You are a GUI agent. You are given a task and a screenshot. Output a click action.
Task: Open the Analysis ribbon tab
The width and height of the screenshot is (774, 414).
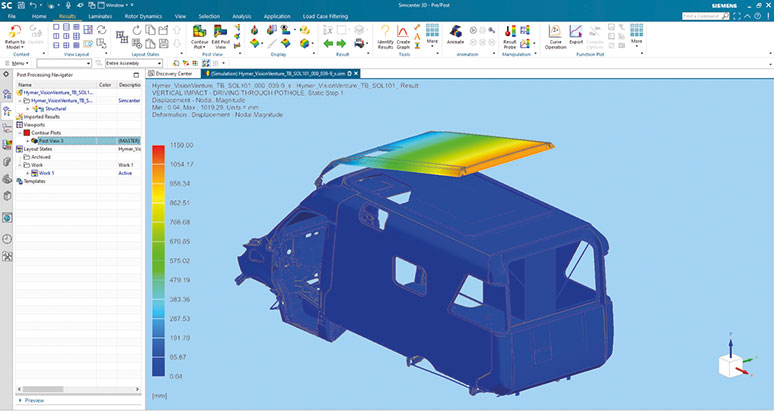241,16
